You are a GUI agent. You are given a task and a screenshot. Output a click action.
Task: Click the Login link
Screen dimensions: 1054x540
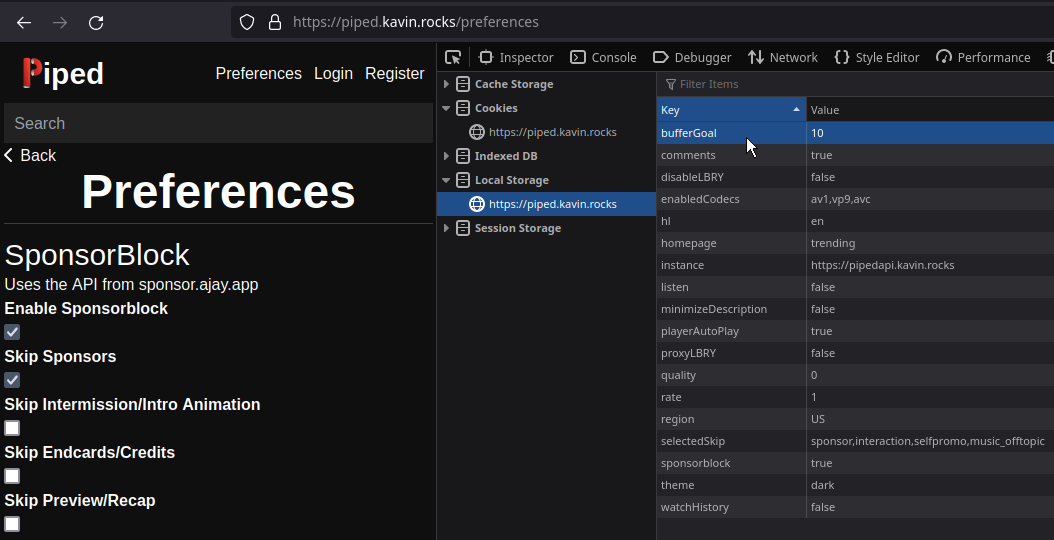[333, 73]
